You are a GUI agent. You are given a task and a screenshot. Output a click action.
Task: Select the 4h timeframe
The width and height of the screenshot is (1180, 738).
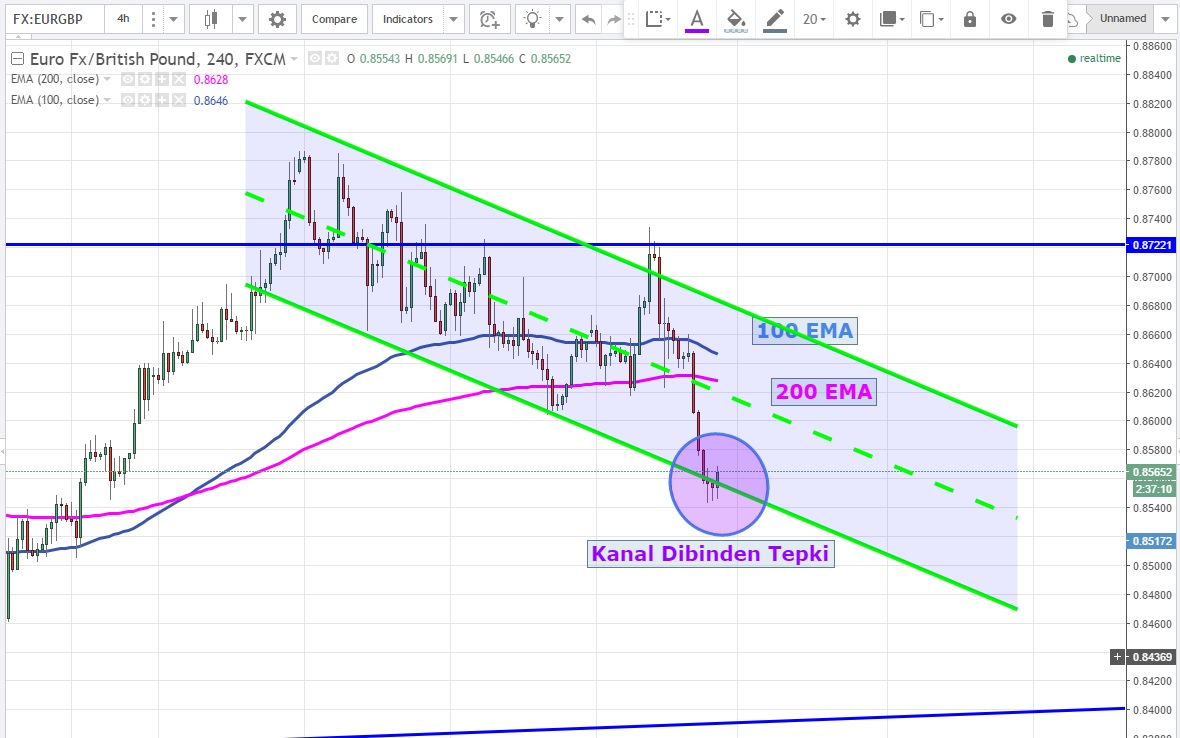122,19
